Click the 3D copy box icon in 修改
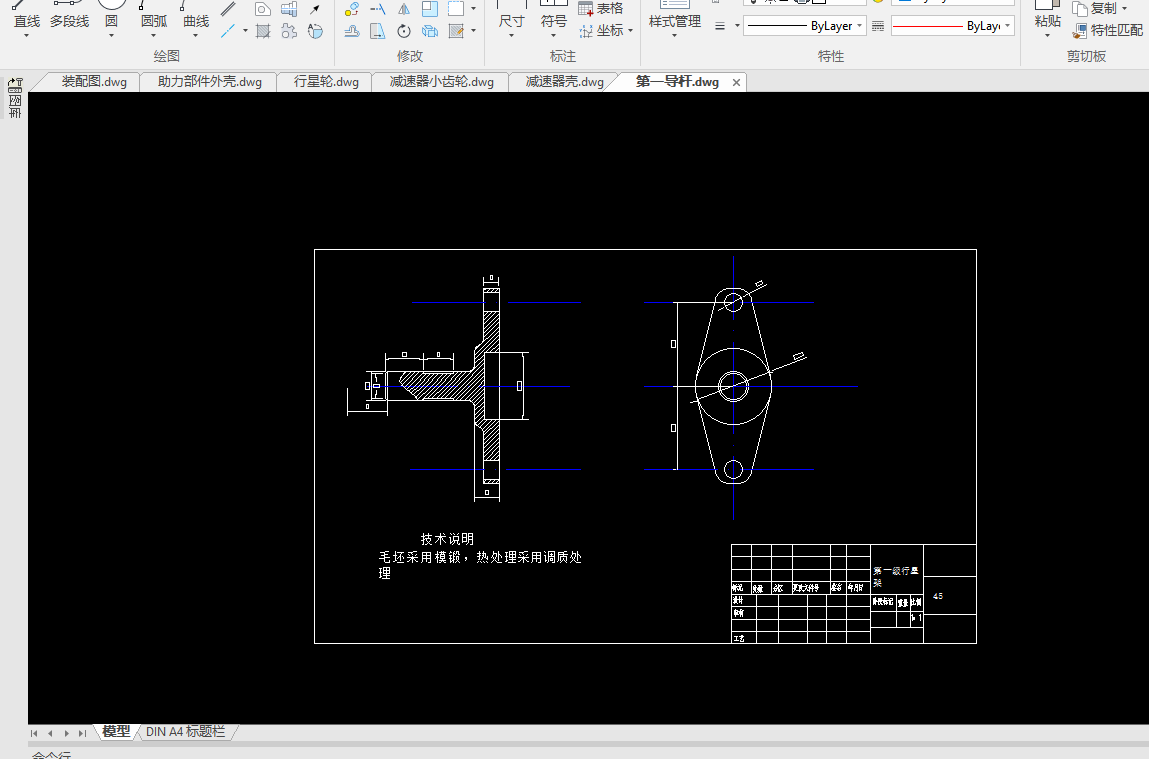Screen dimensions: 1149x759 coord(430,31)
